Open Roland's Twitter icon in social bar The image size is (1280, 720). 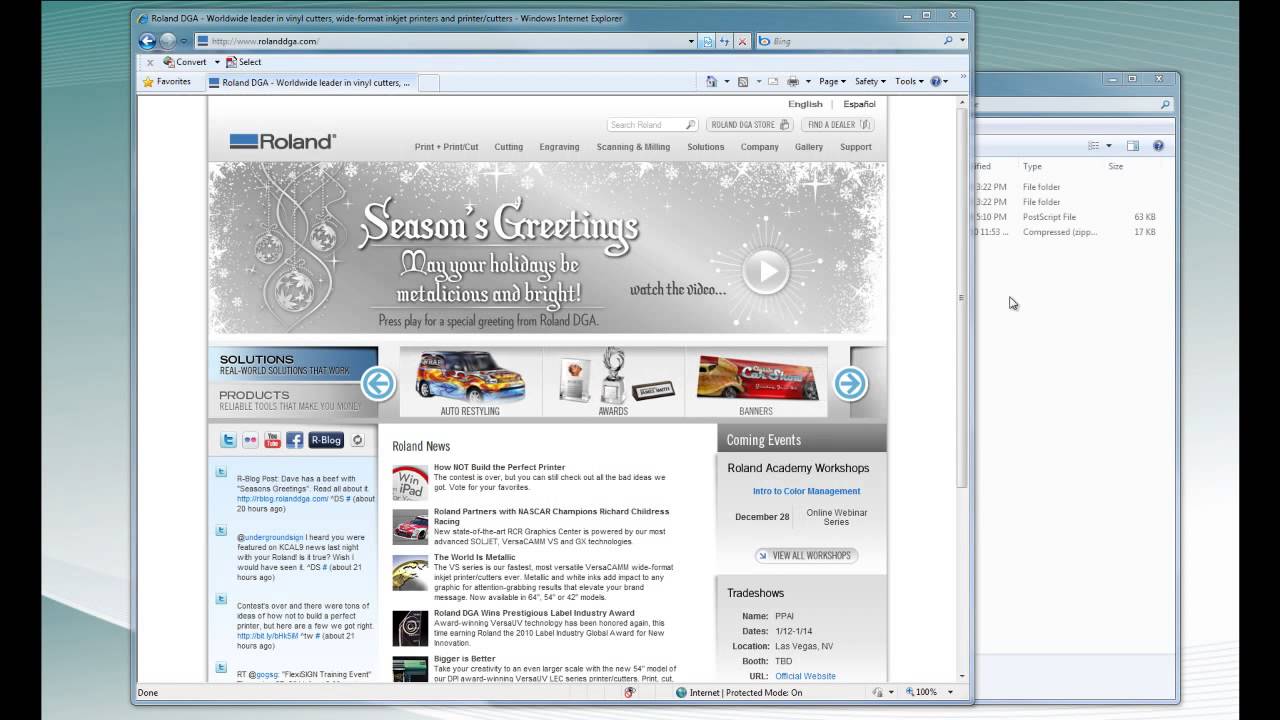pos(228,440)
